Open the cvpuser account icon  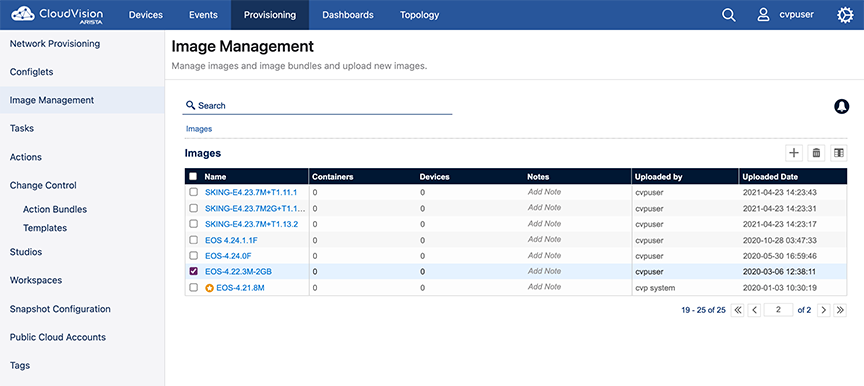tap(763, 15)
